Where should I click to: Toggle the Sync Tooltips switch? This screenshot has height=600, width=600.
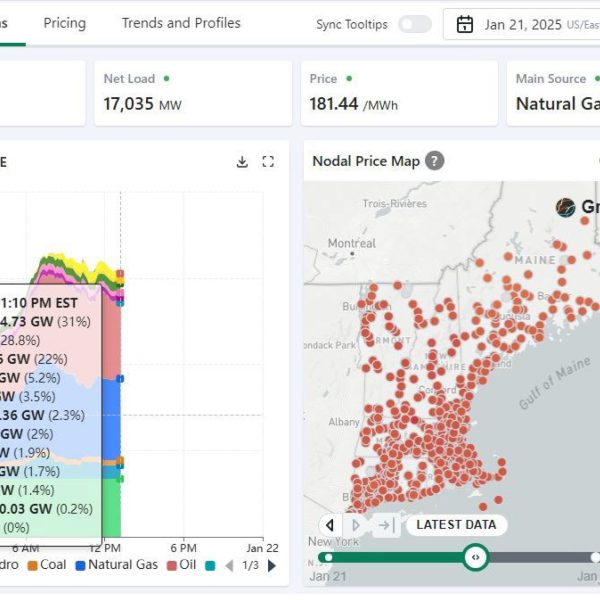point(414,25)
